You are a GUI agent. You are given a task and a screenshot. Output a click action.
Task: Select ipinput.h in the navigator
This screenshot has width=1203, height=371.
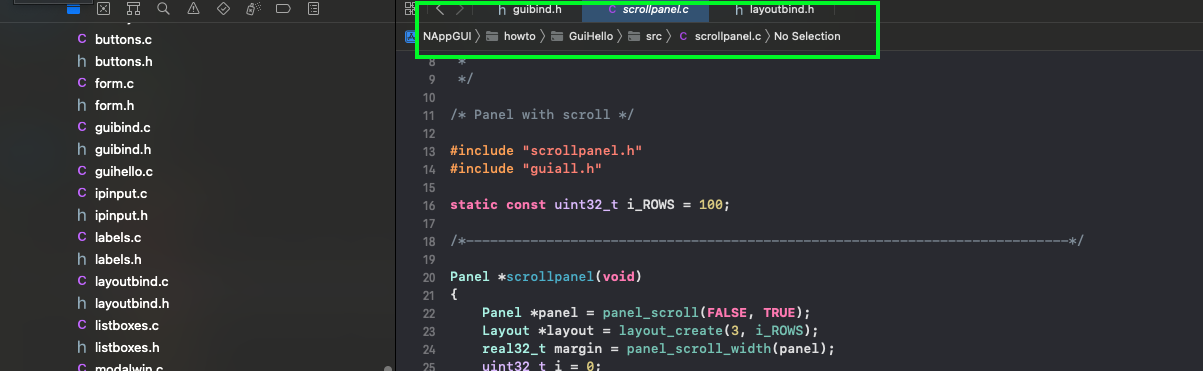pos(113,215)
